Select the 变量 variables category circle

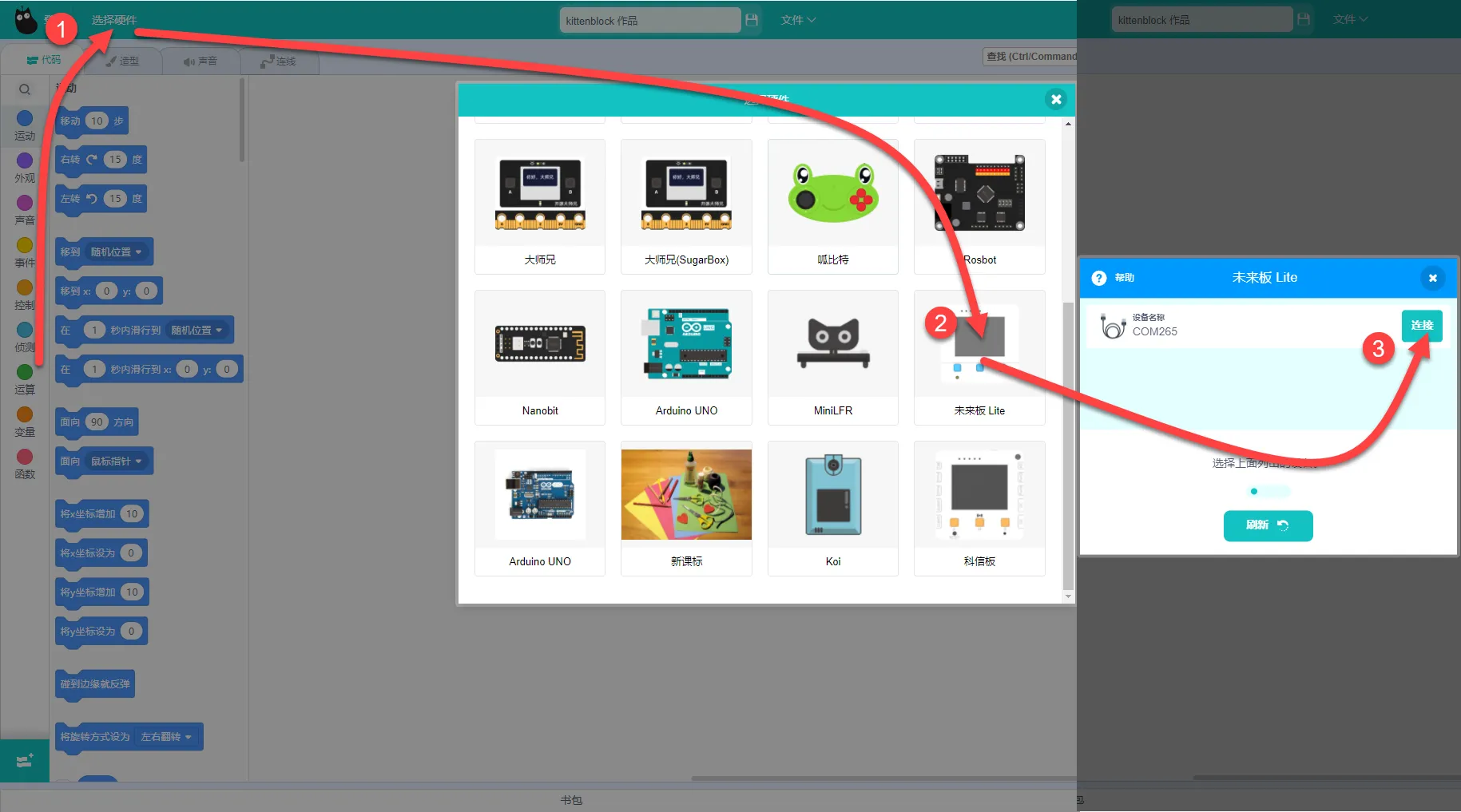pyautogui.click(x=25, y=414)
